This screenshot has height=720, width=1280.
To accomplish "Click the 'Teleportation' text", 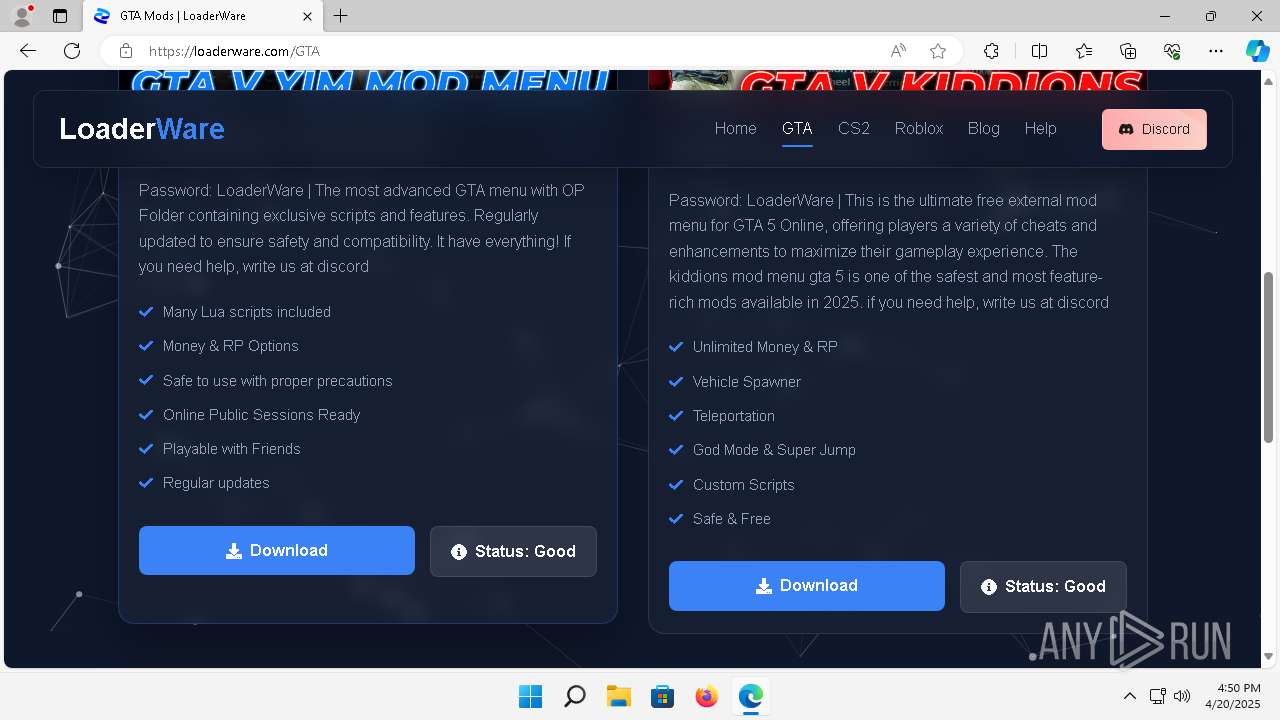I will tap(734, 416).
